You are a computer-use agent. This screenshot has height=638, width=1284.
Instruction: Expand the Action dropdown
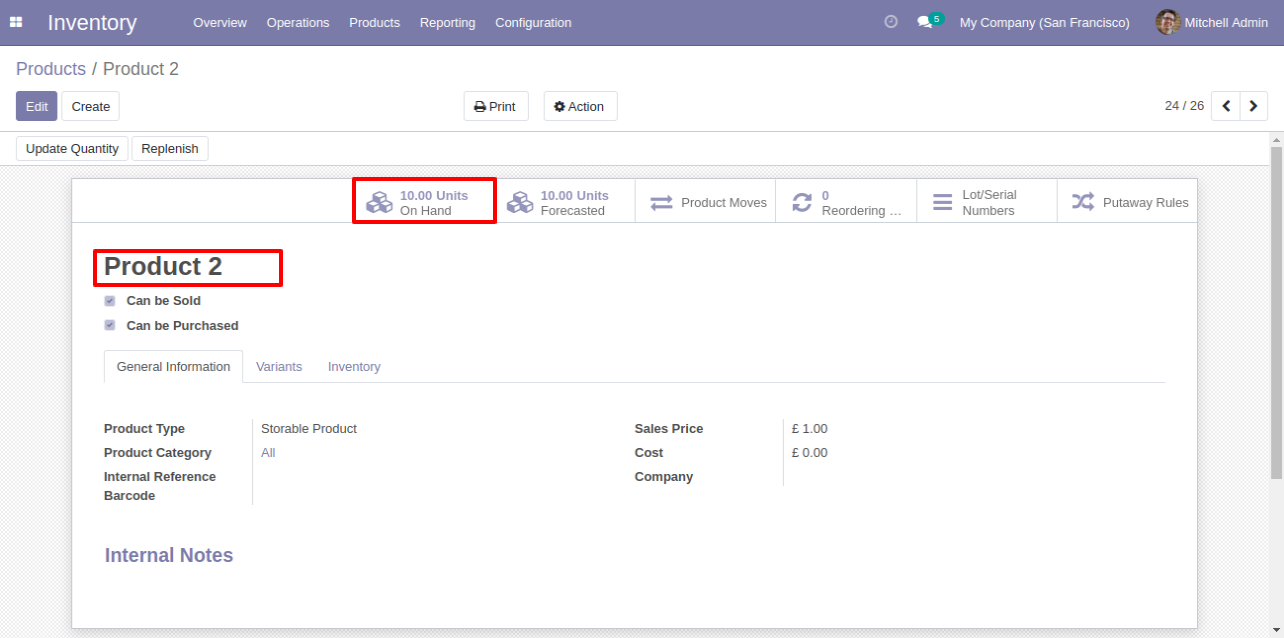point(580,106)
